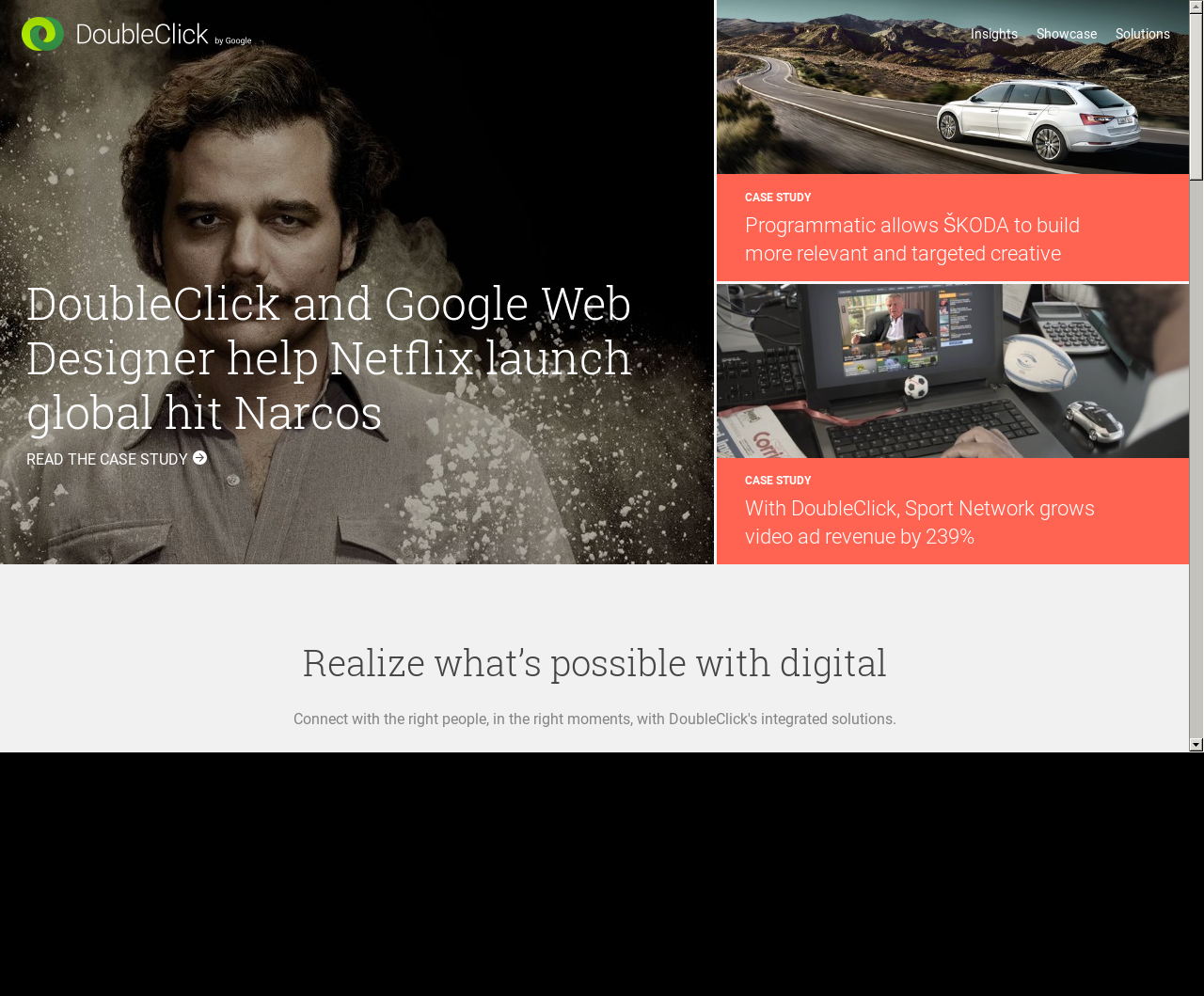Click the Netflix Narcos hero headline
Viewport: 1204px width, 996px height.
pos(328,358)
